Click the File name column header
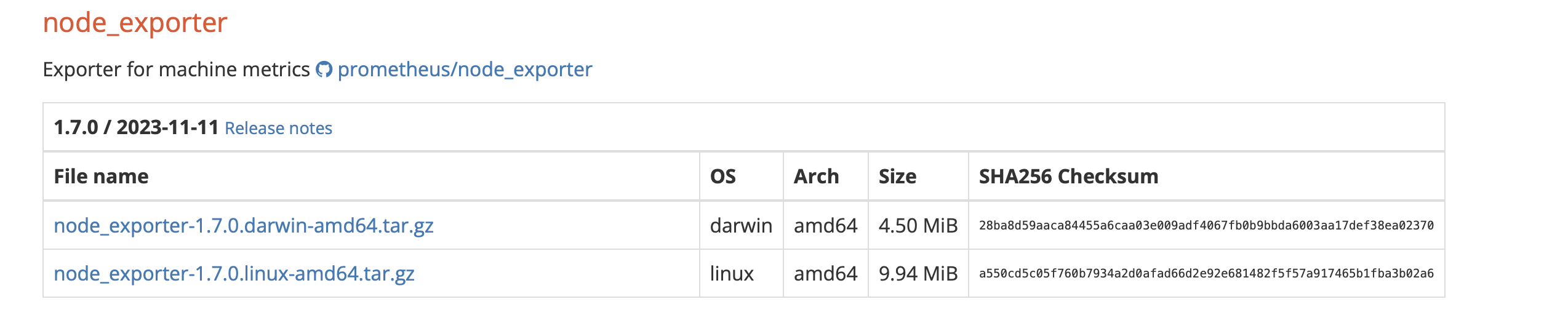 point(101,177)
